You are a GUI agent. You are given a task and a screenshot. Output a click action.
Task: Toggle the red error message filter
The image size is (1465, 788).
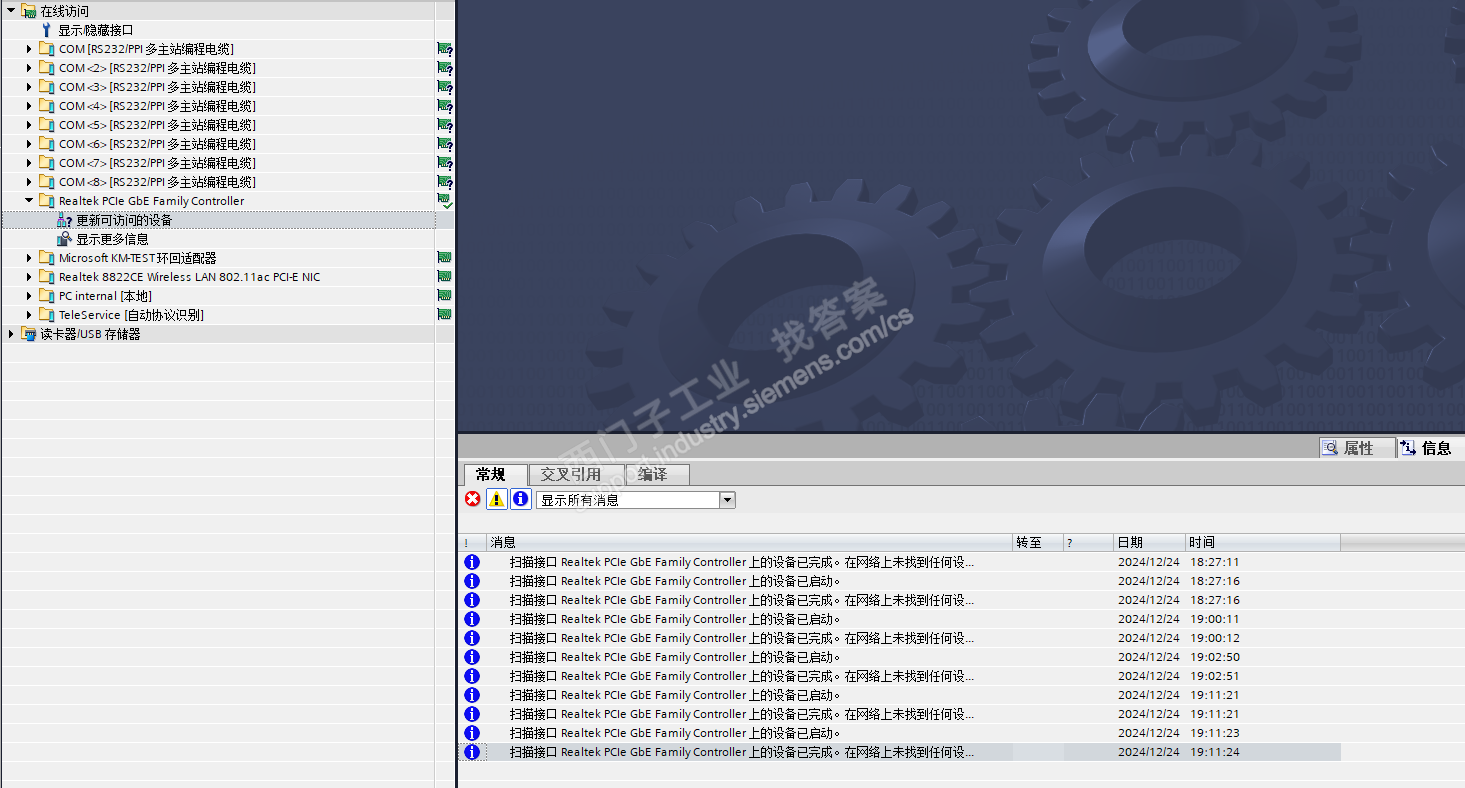click(473, 499)
